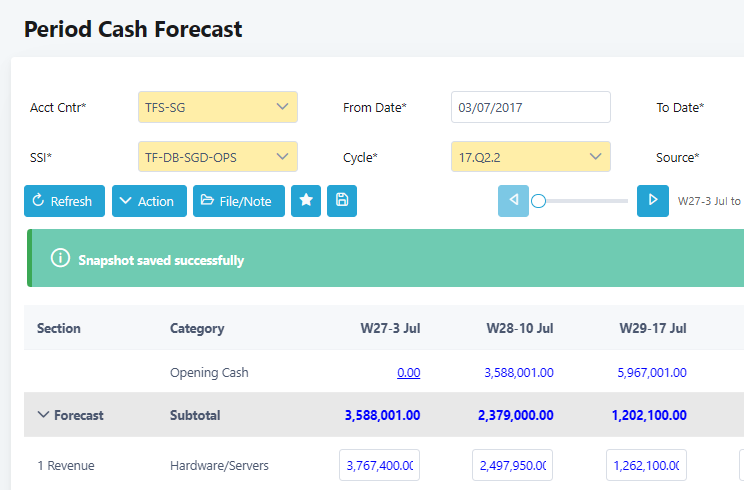Screen dimensions: 744x490
Task: Click the save snapshot disk icon
Action: click(342, 201)
